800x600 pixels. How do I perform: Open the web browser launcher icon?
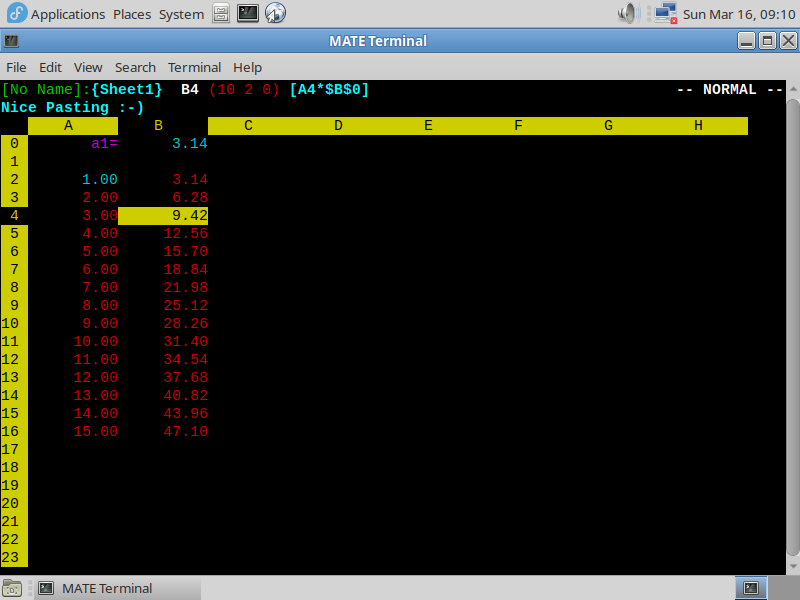[275, 14]
